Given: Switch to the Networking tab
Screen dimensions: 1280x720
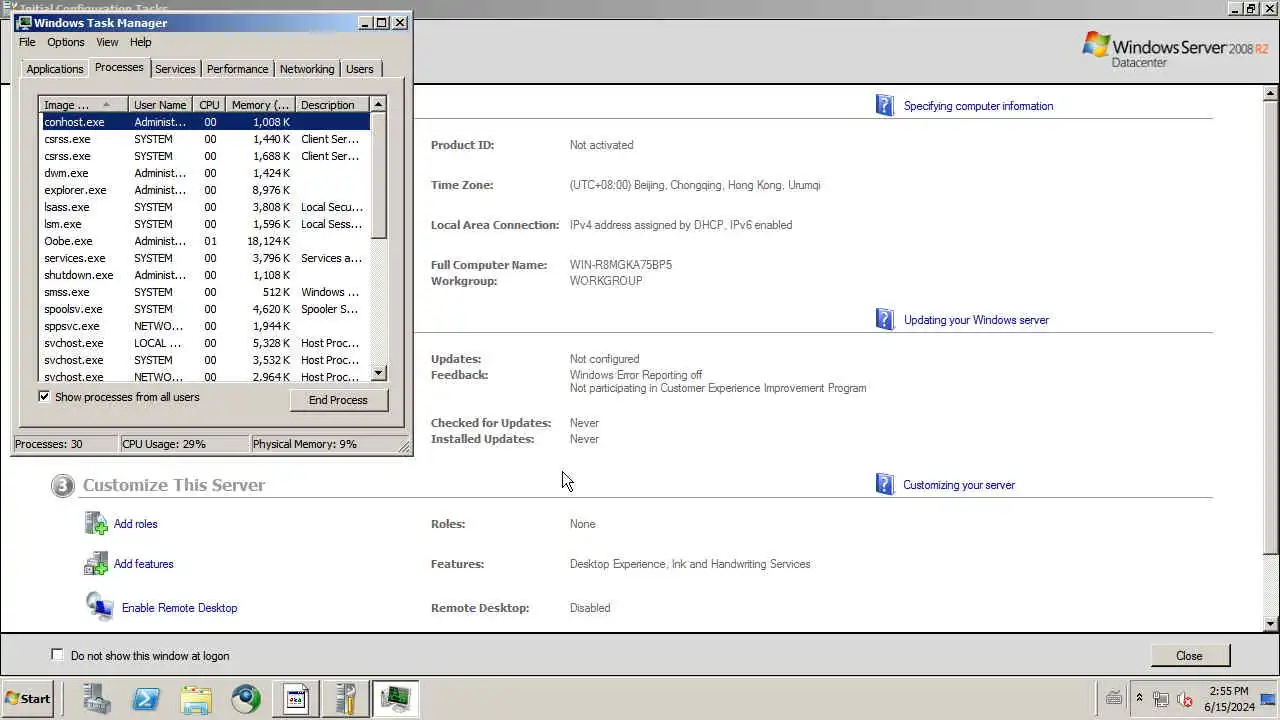Looking at the screenshot, I should [x=307, y=69].
